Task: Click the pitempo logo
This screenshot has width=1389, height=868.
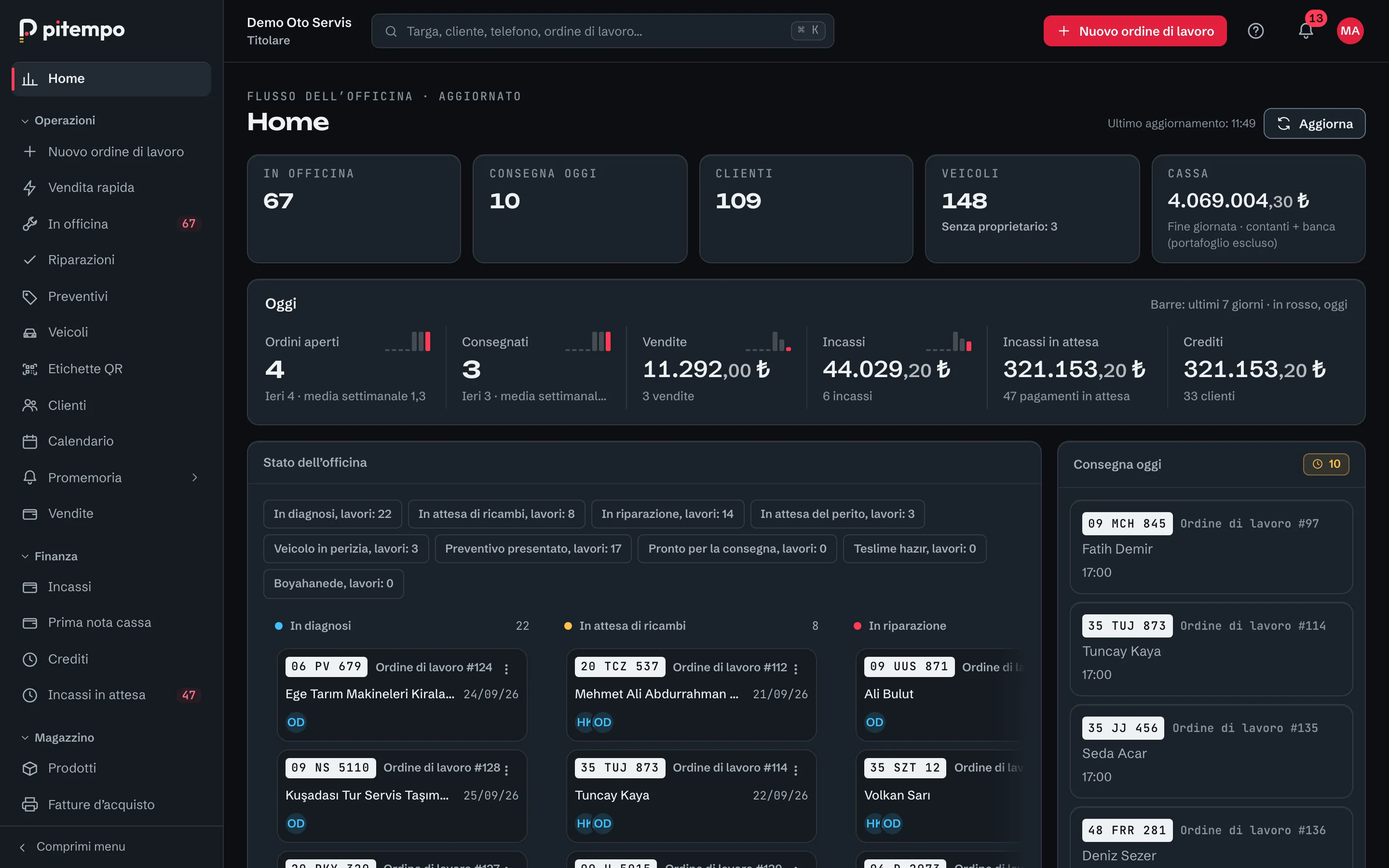Action: pyautogui.click(x=72, y=30)
